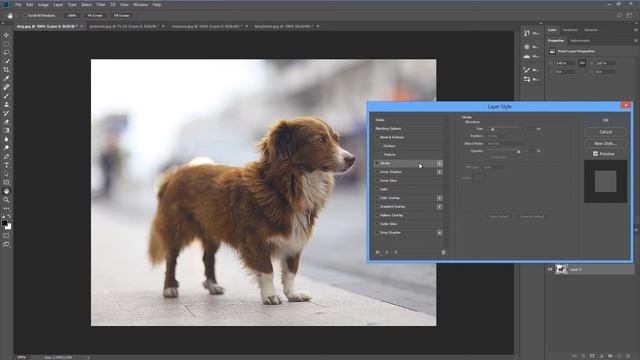The height and width of the screenshot is (360, 640).
Task: Switch to the Adjustments panel tab
Action: pyautogui.click(x=580, y=40)
